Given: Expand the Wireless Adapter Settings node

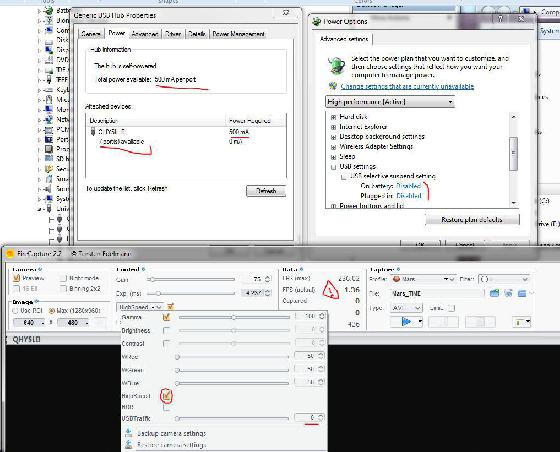Looking at the screenshot, I should point(333,147).
